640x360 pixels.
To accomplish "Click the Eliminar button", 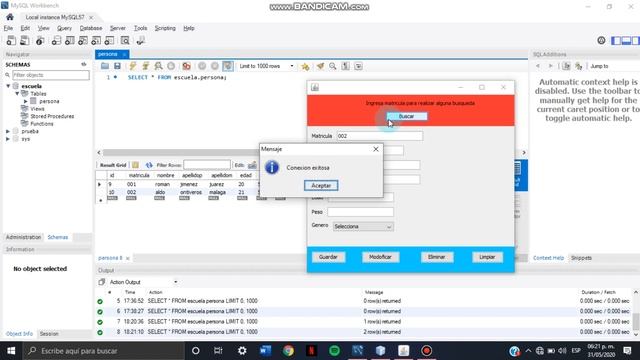I will click(x=437, y=257).
